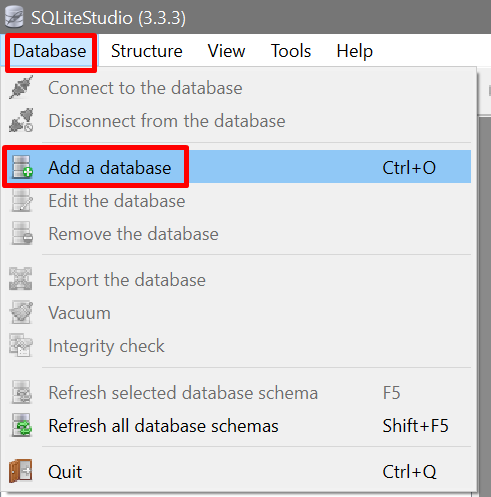This screenshot has height=497, width=491.
Task: Click the green plus database icon
Action: pos(22,167)
